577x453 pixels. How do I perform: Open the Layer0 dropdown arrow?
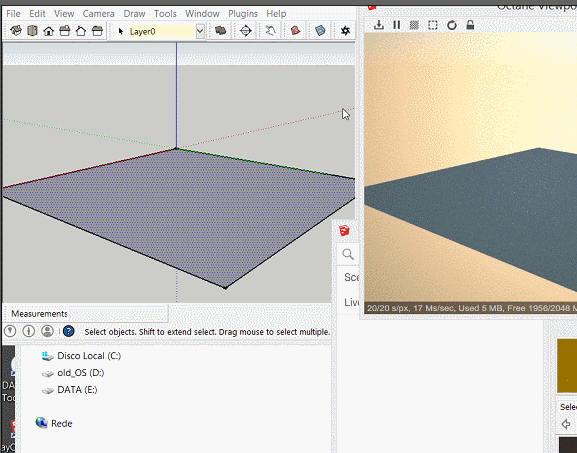pos(200,31)
